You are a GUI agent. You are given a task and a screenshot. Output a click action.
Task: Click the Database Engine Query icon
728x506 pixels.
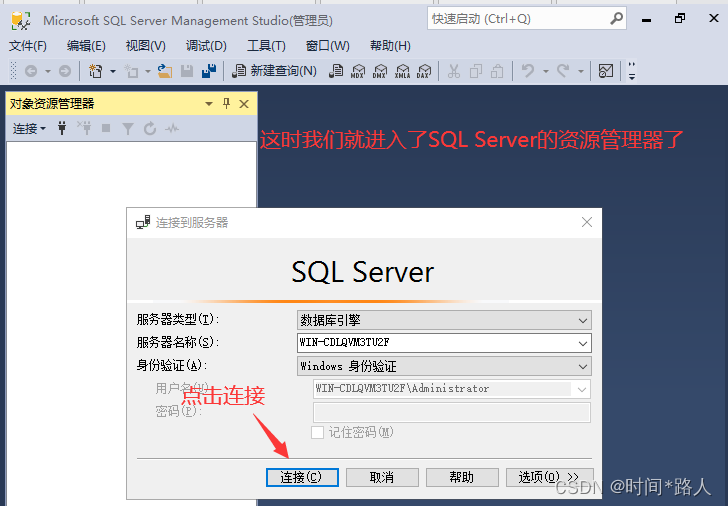[336, 71]
